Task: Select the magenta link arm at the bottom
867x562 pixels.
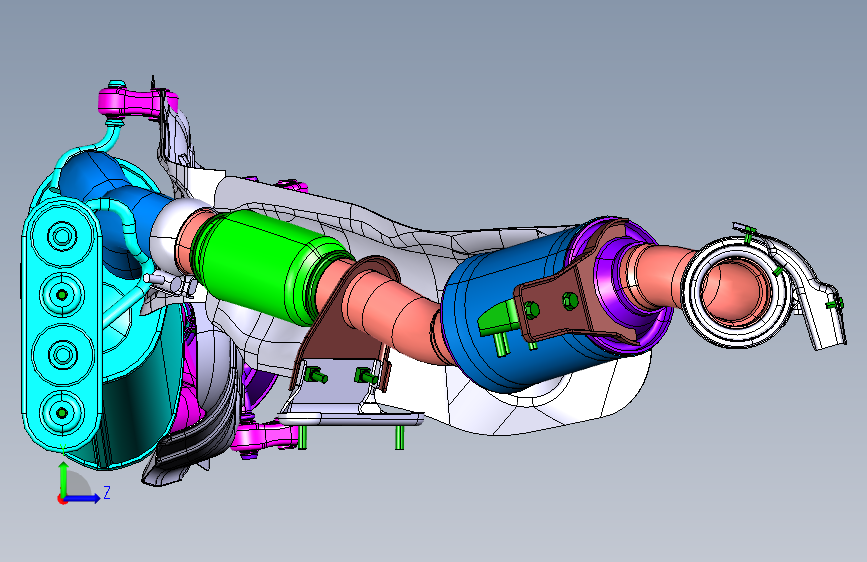Action: click(x=264, y=437)
